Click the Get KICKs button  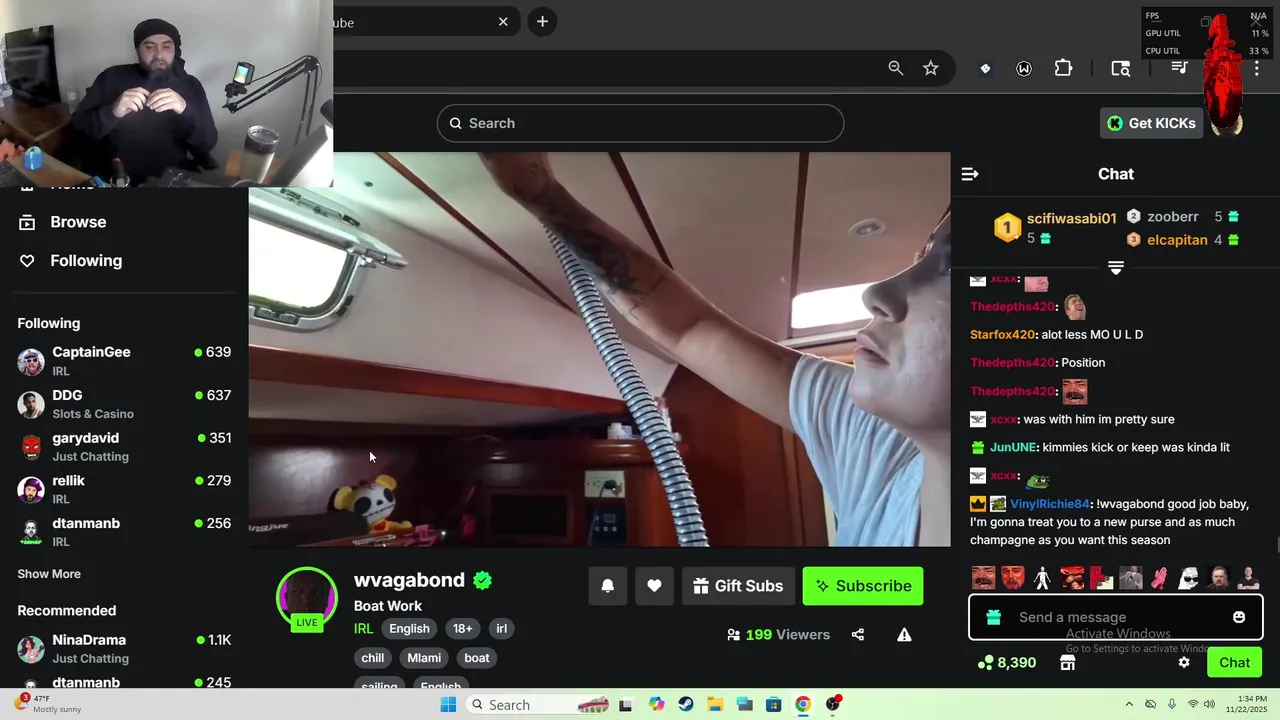[1151, 123]
